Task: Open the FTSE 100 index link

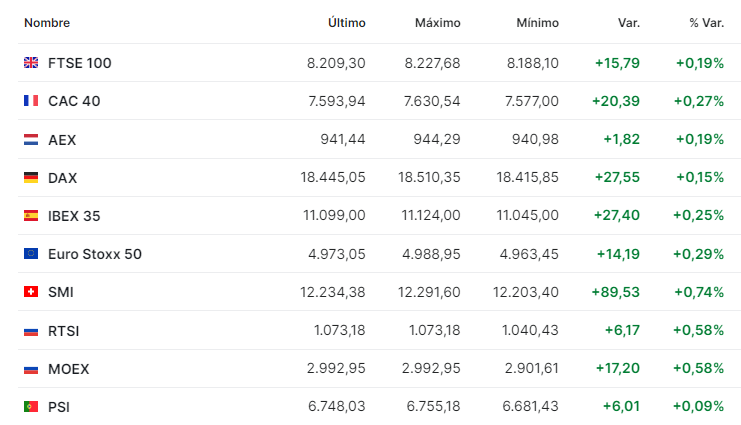Action: coord(80,63)
